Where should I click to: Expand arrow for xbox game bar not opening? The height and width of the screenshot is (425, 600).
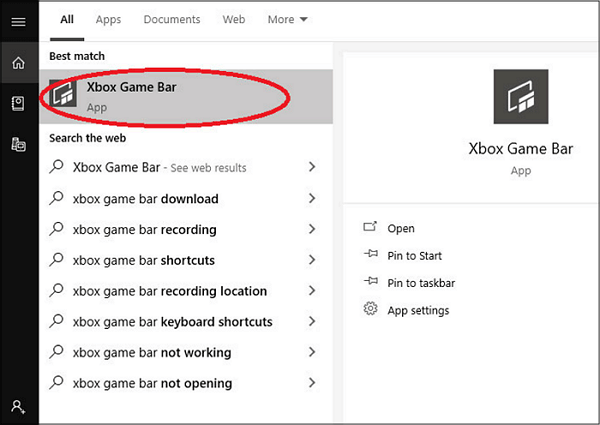pos(313,383)
